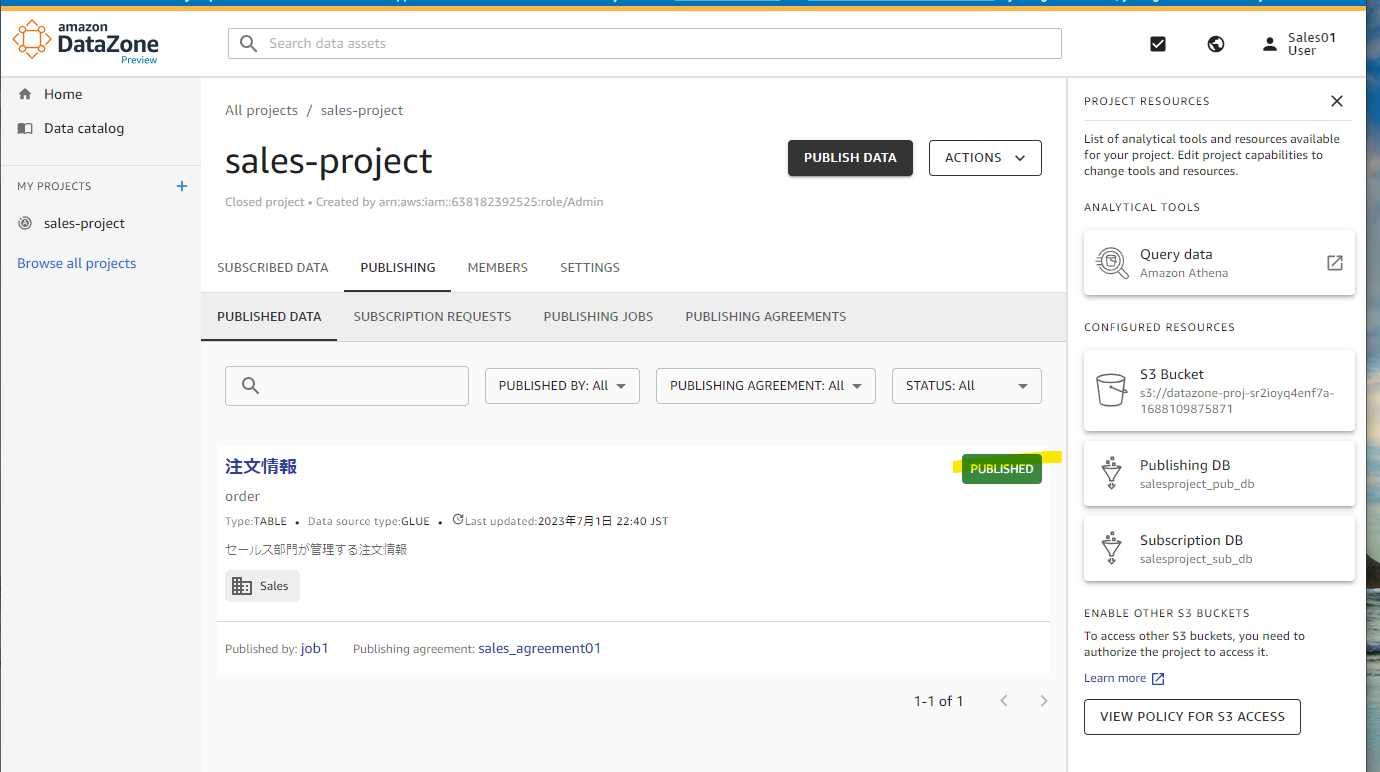Click the published data filter text box
The image size is (1380, 772).
347,386
